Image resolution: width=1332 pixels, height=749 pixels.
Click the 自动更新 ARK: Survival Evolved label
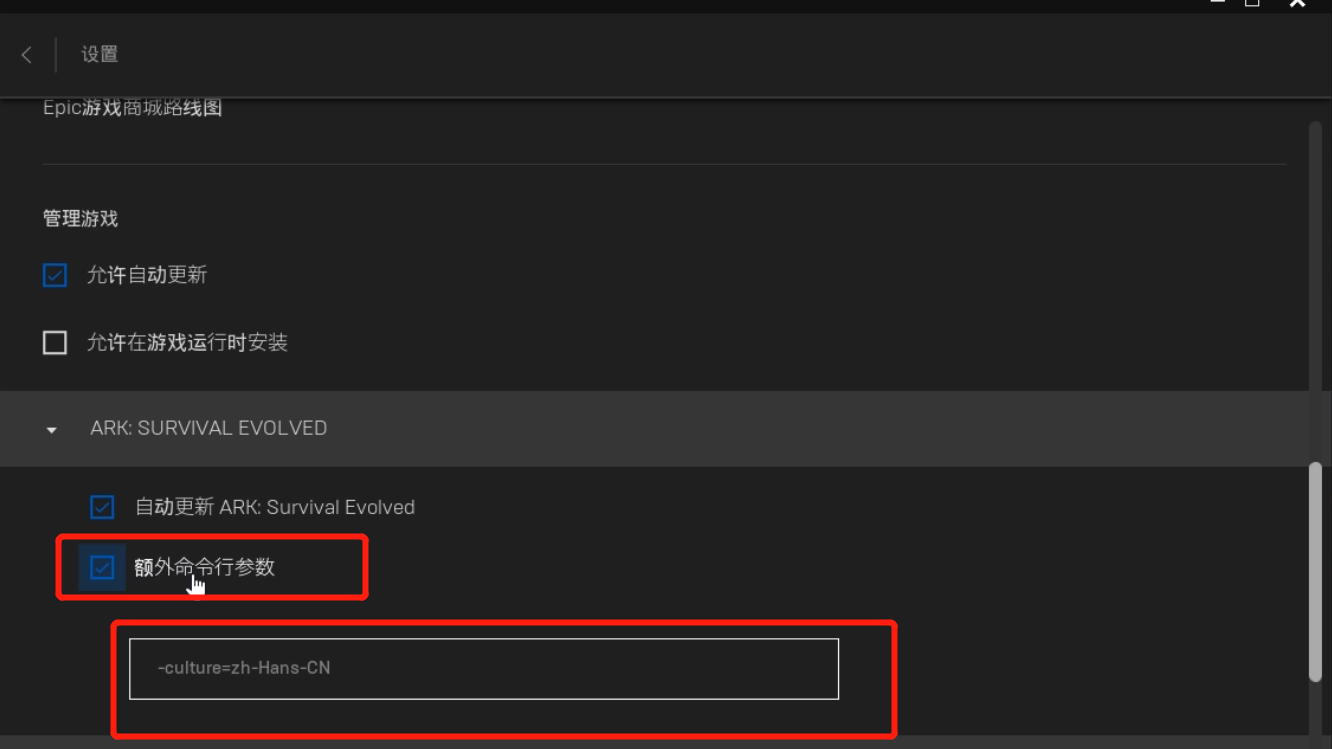coord(275,507)
